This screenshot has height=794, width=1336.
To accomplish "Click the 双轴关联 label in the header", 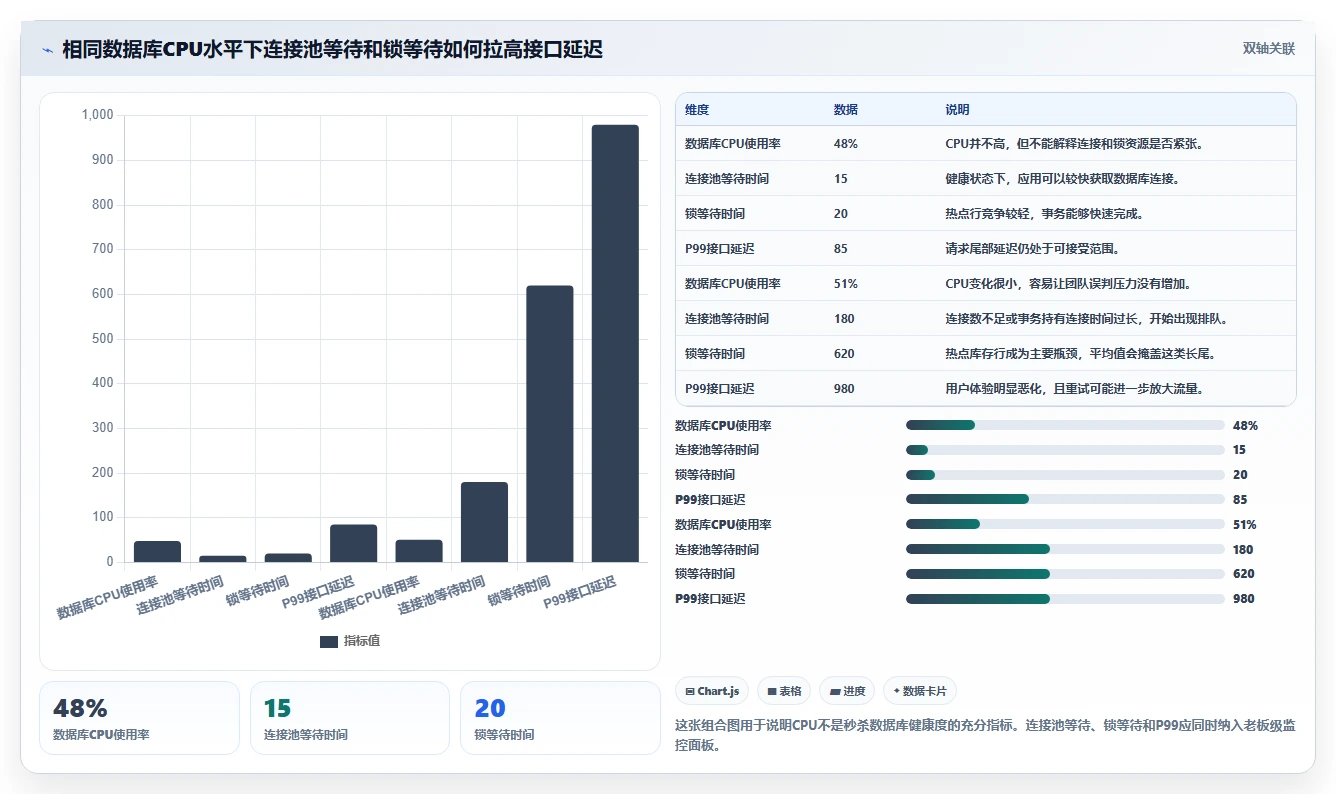I will pyautogui.click(x=1268, y=49).
